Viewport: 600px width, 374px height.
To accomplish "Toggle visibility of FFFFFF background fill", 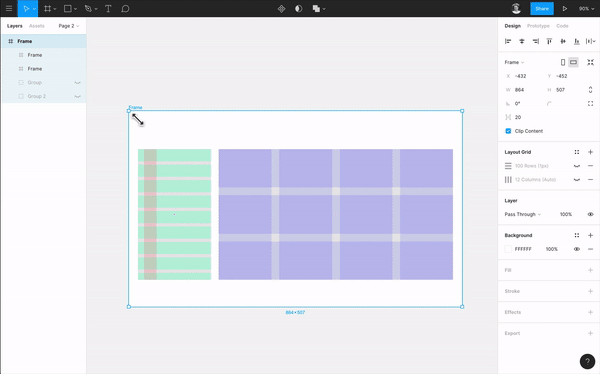I will 577,249.
